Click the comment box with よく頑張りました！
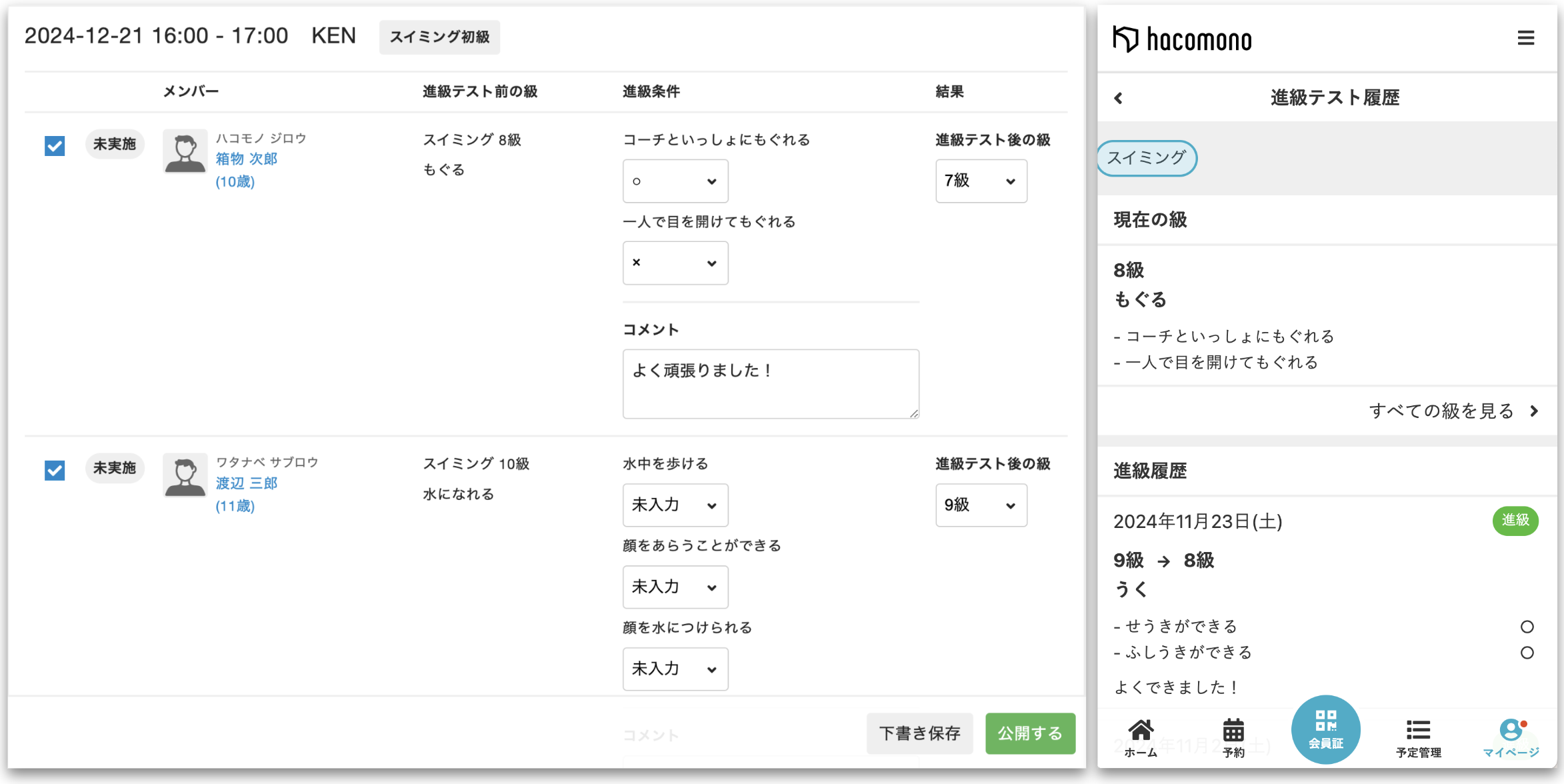 coord(770,384)
